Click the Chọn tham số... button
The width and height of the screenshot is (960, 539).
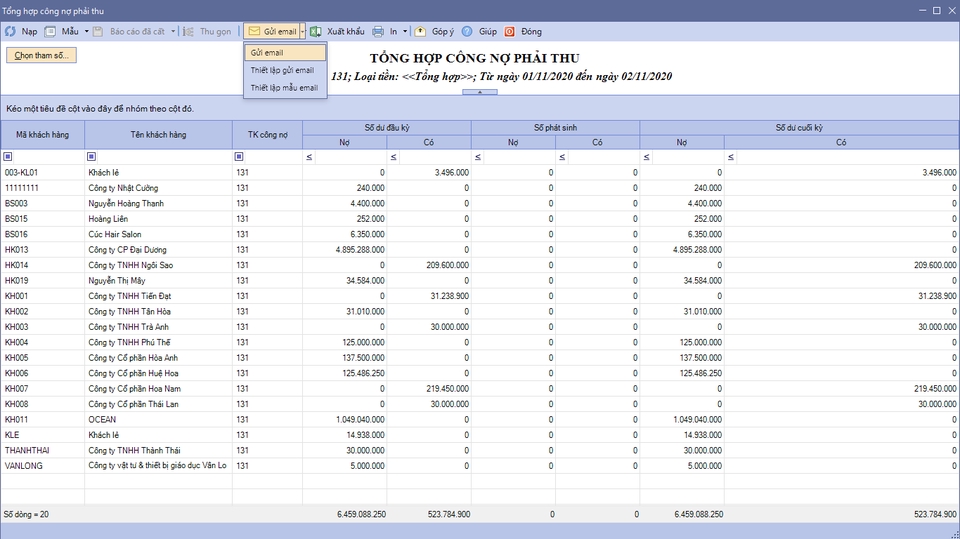42,55
